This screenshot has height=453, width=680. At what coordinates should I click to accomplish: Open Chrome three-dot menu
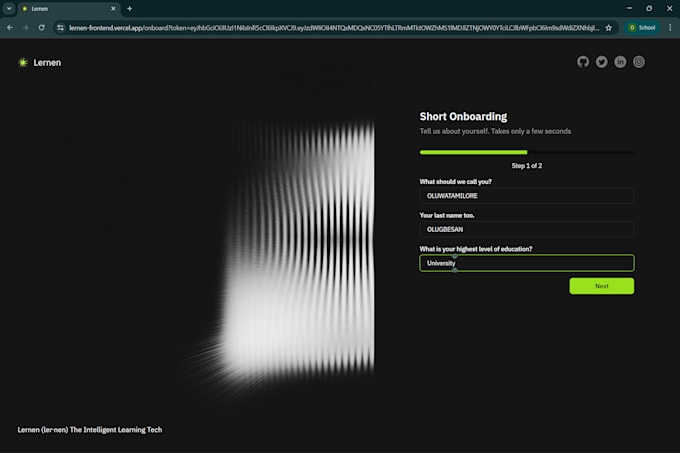point(670,28)
